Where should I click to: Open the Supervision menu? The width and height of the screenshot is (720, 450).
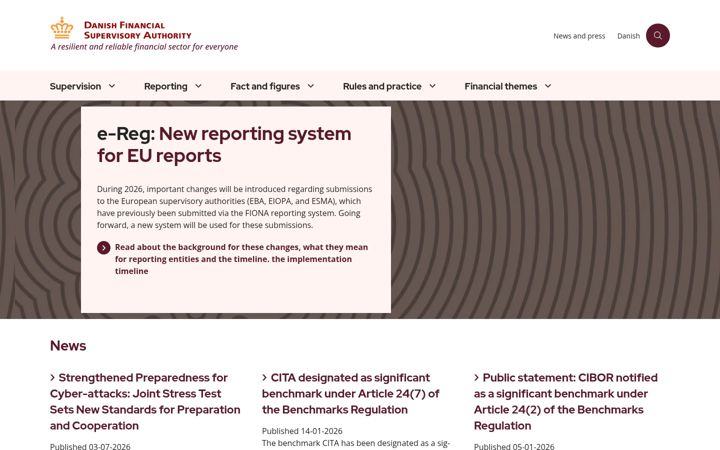[x=75, y=86]
